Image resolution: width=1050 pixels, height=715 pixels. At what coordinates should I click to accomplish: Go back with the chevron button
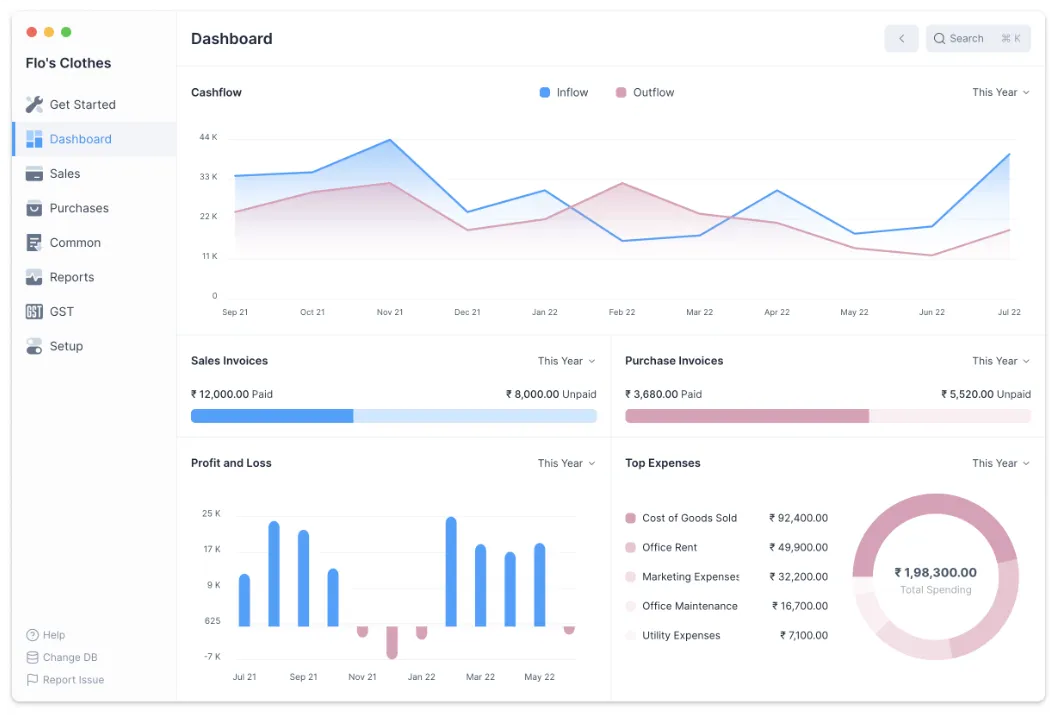point(901,39)
